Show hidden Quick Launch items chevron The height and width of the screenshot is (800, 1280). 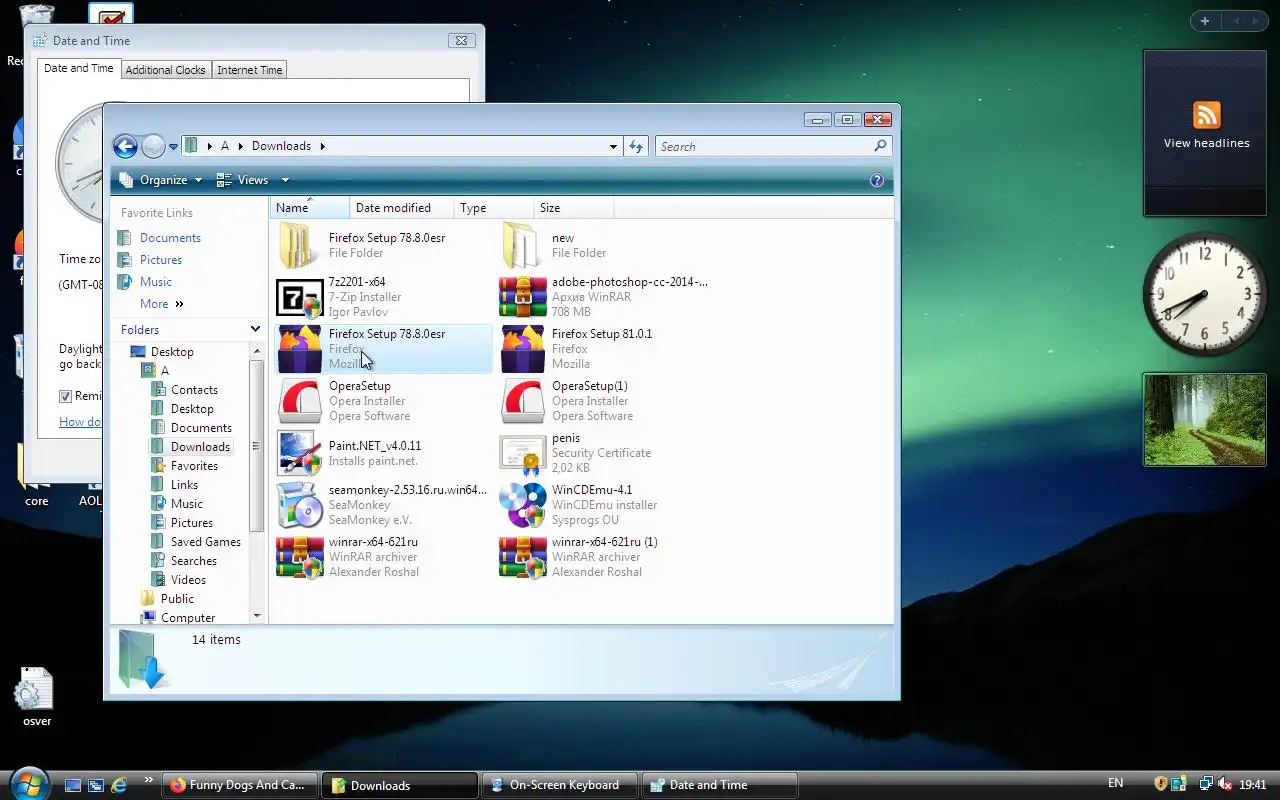tap(149, 780)
